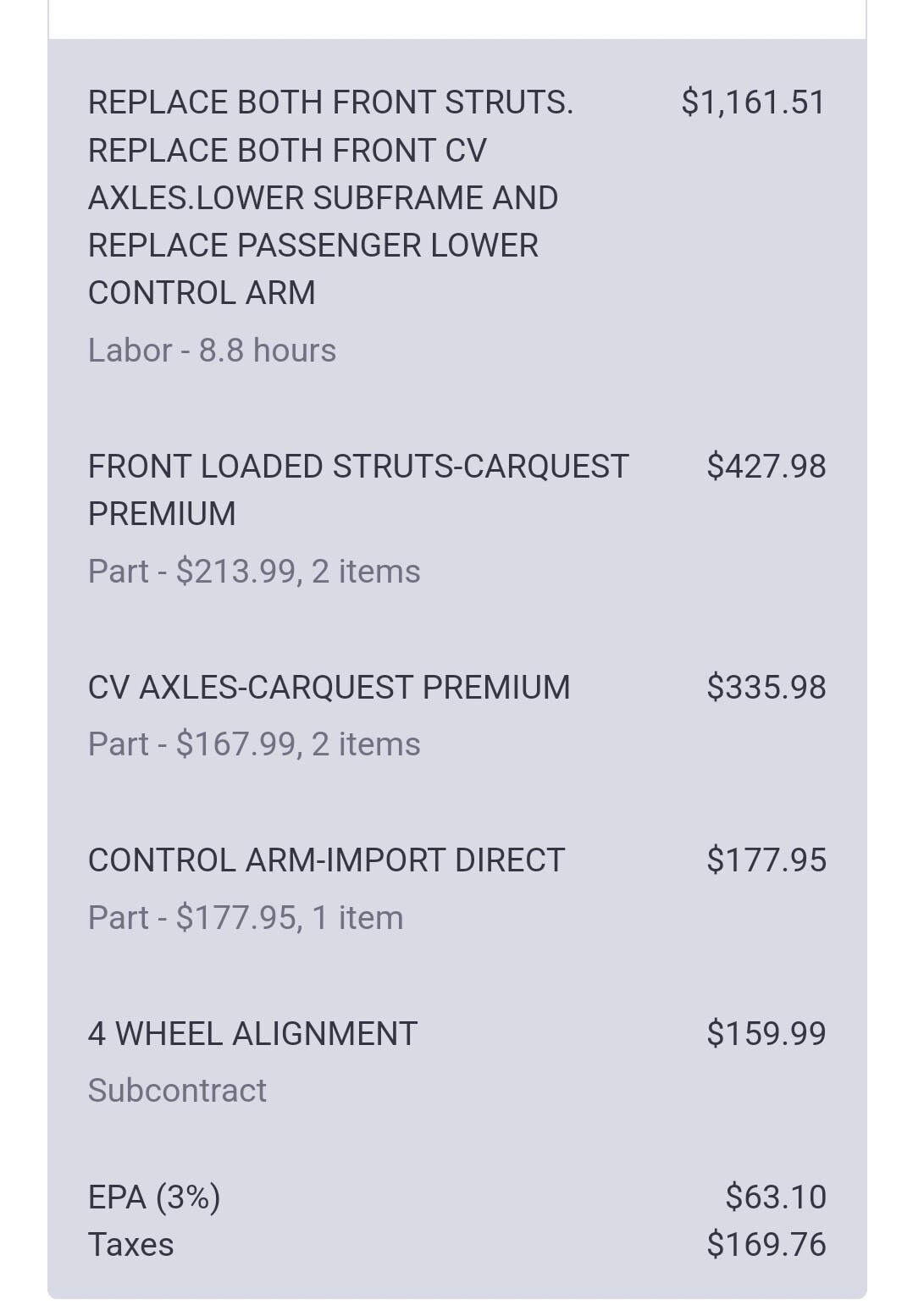Select the $159.99 alignment price
Viewport: 913px width, 1316px height.
[x=766, y=1034]
